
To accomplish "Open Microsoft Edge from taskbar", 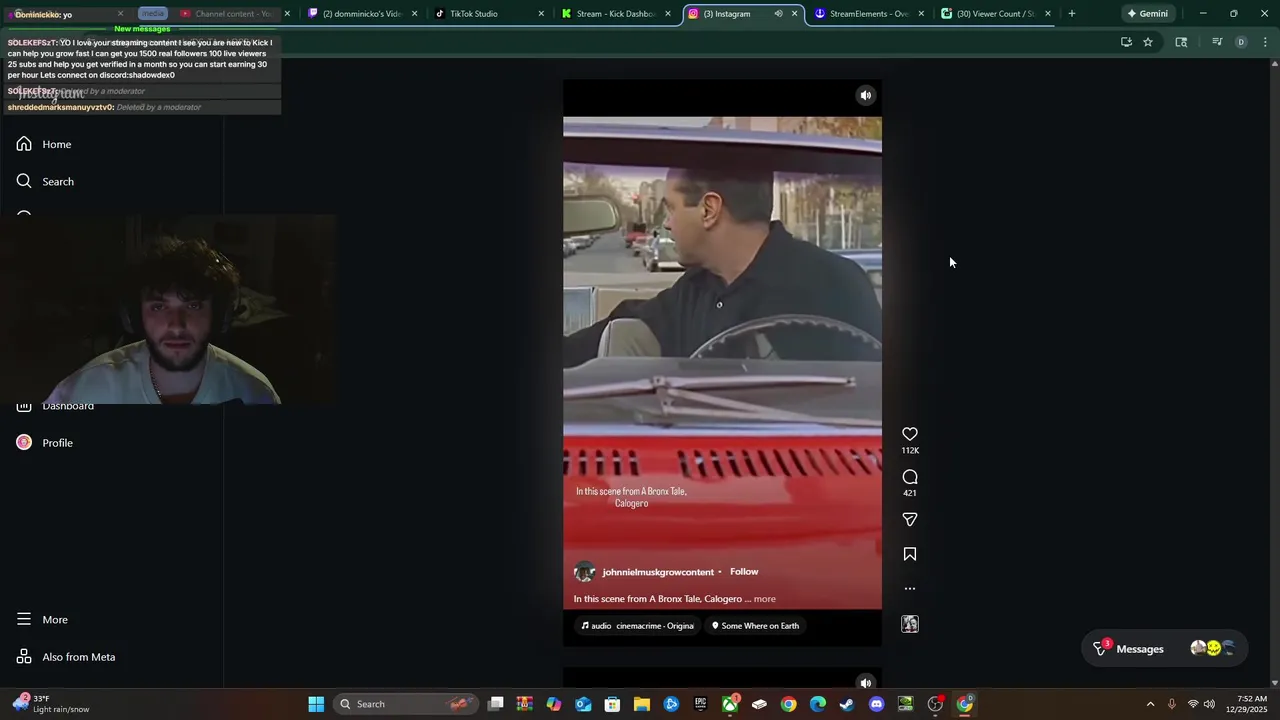I will point(818,704).
